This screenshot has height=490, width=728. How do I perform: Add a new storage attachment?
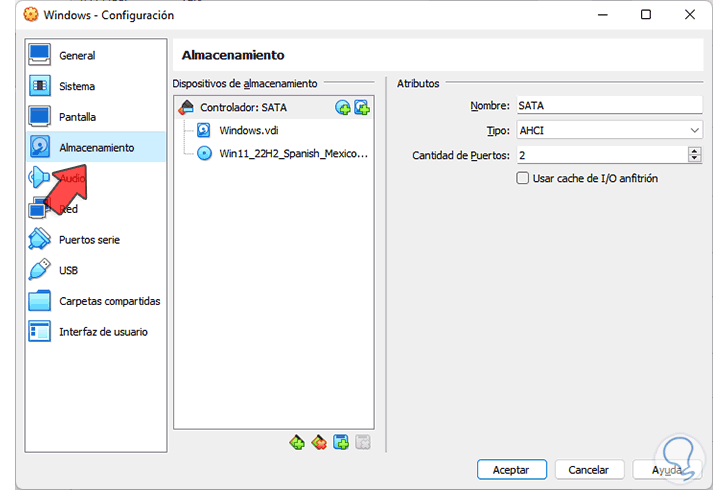(341, 442)
